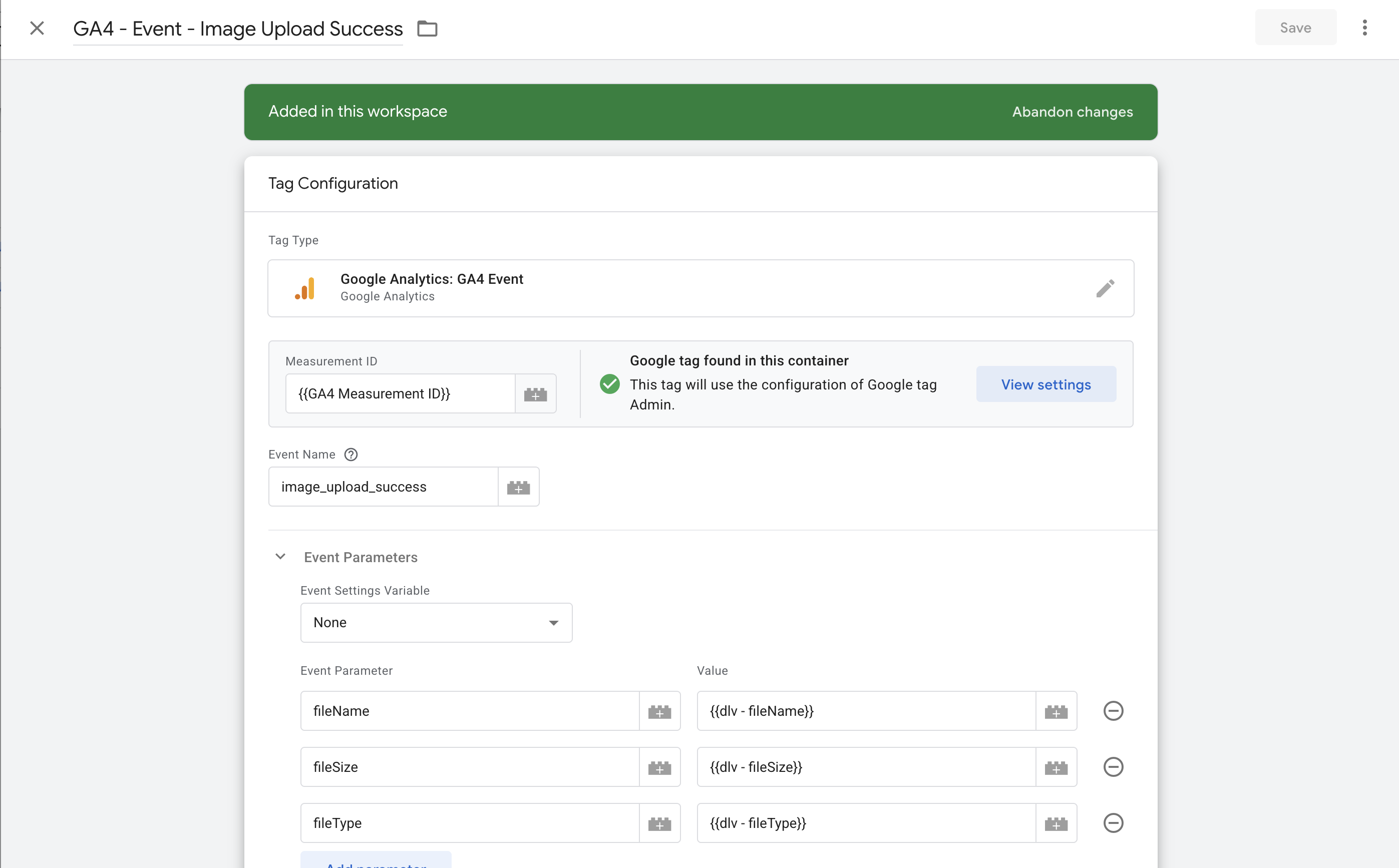The width and height of the screenshot is (1399, 868).
Task: Remove the fileType parameter row
Action: 1113,823
